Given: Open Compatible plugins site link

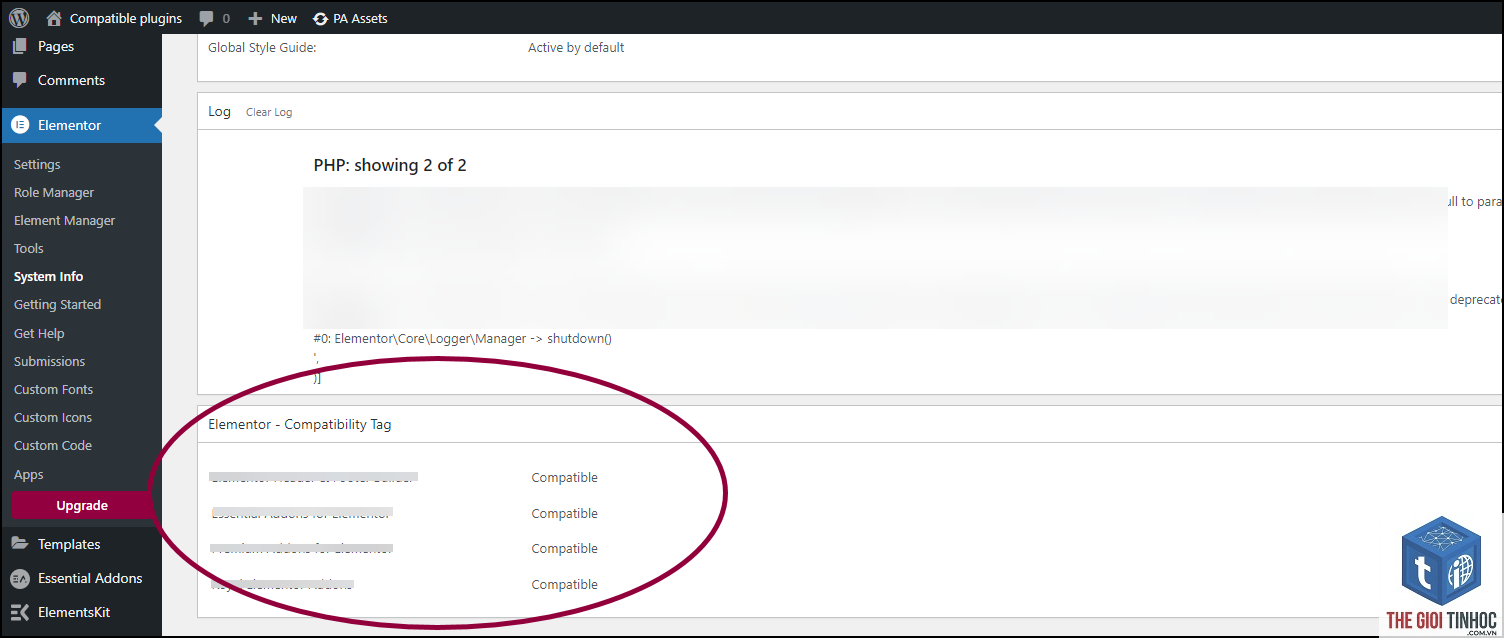Looking at the screenshot, I should 126,18.
